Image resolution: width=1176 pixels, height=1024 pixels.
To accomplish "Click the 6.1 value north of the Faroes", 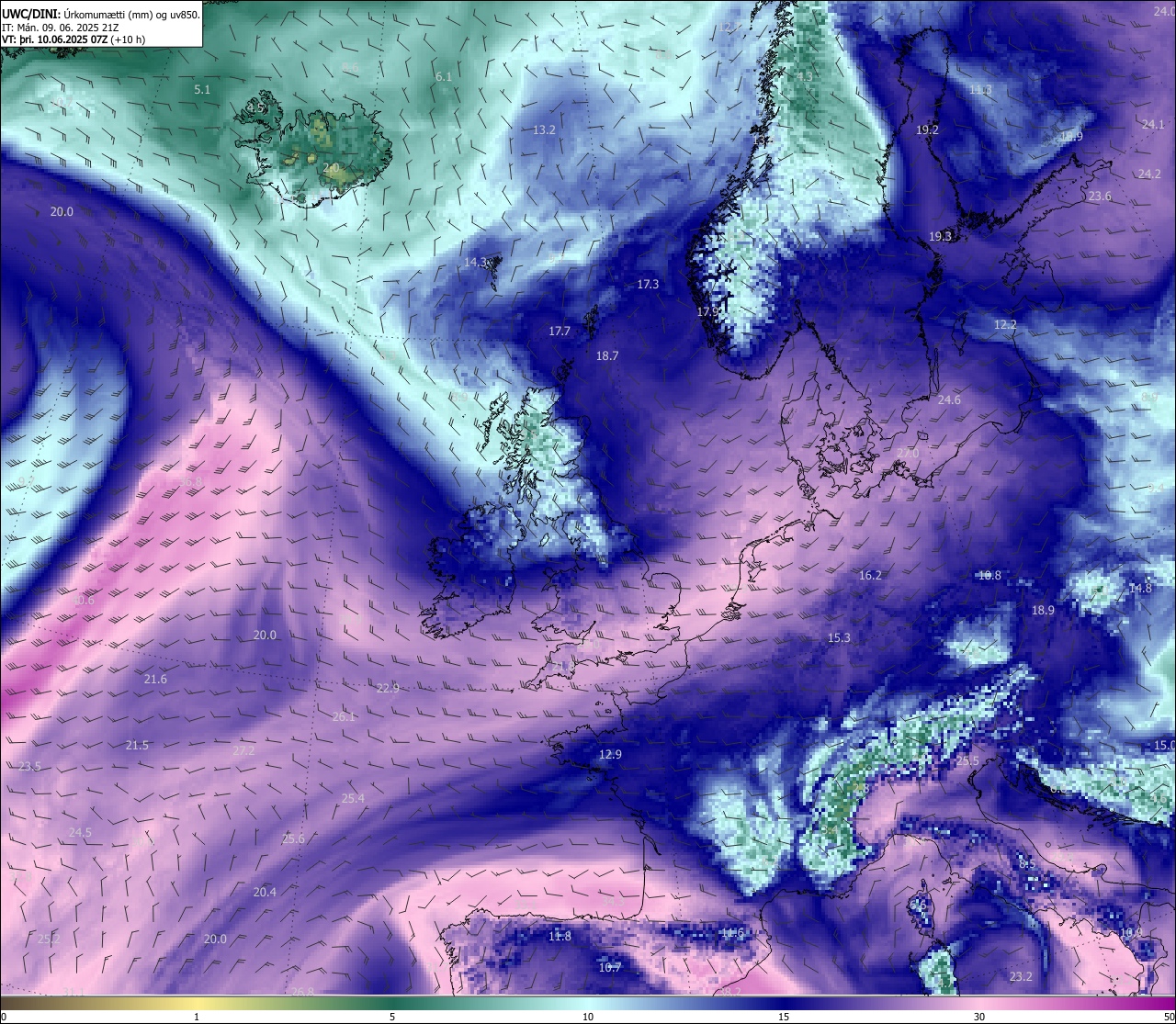I will click(444, 77).
